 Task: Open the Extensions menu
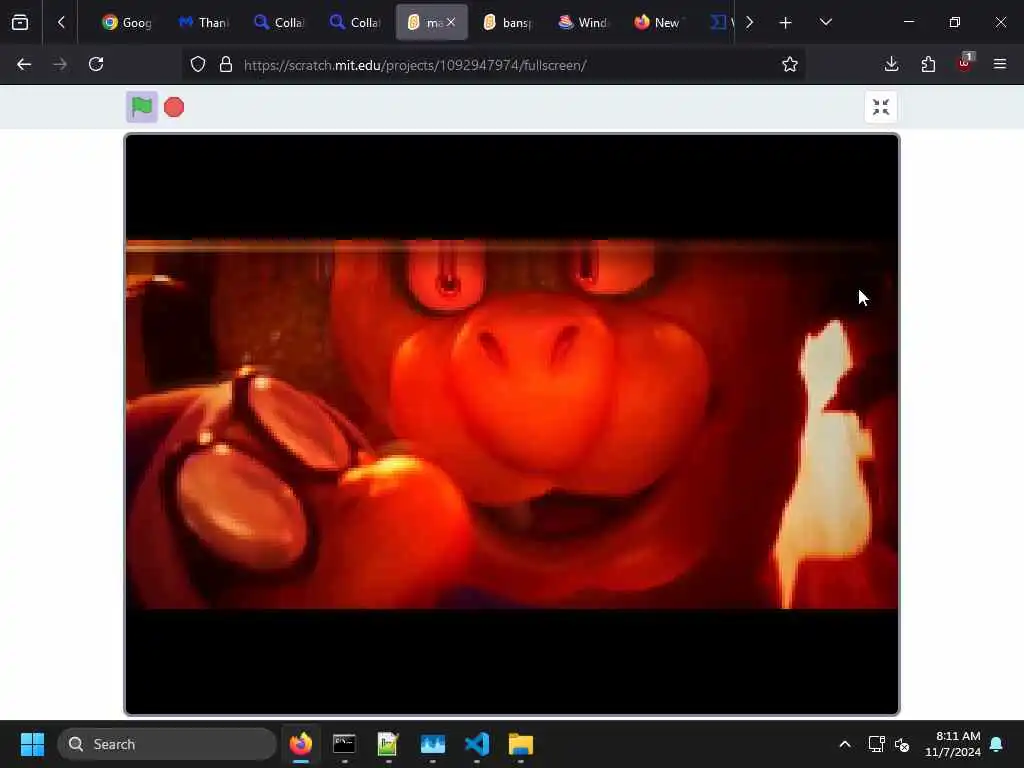coord(928,65)
